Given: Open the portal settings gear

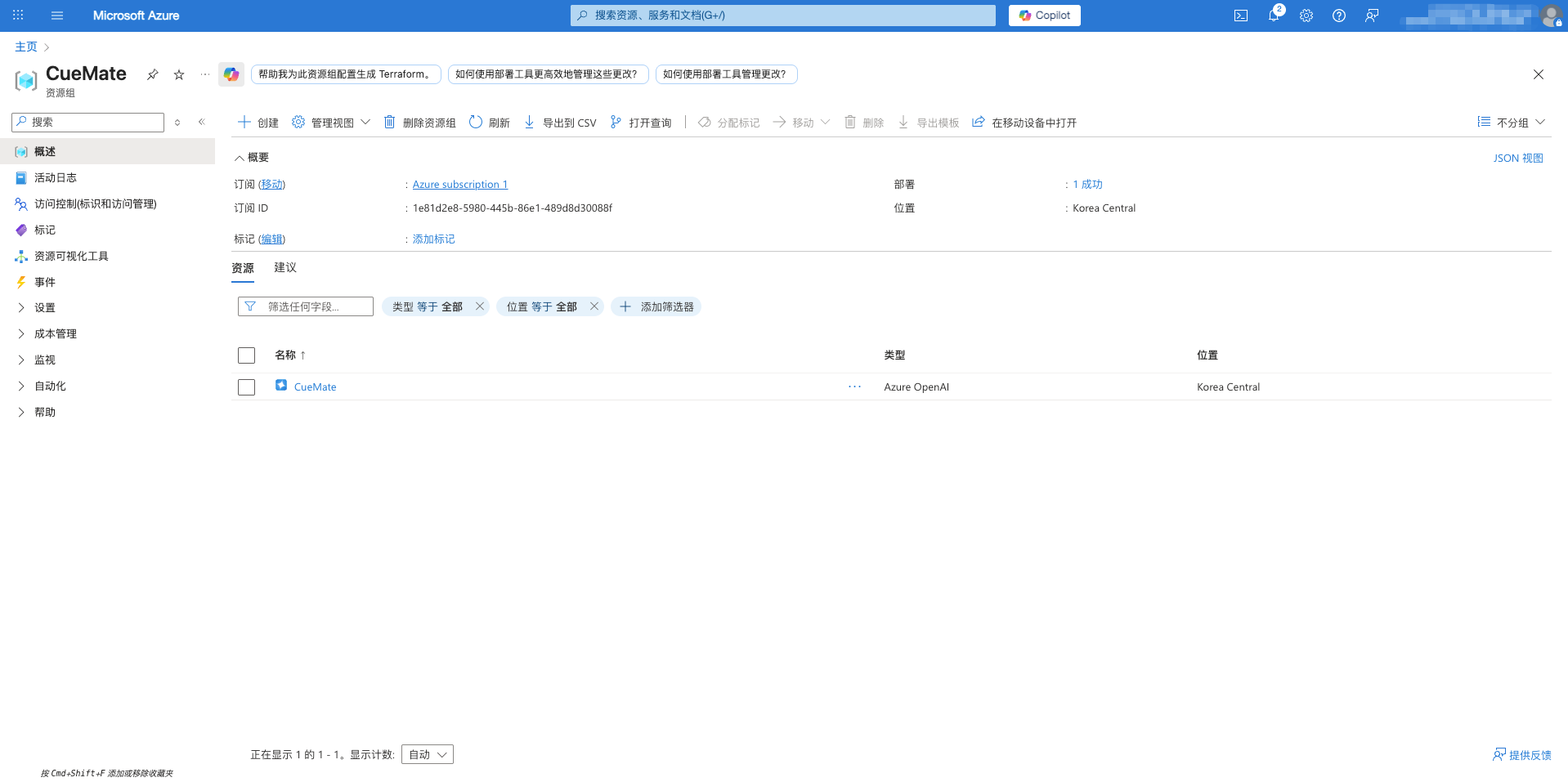Looking at the screenshot, I should click(x=1306, y=16).
